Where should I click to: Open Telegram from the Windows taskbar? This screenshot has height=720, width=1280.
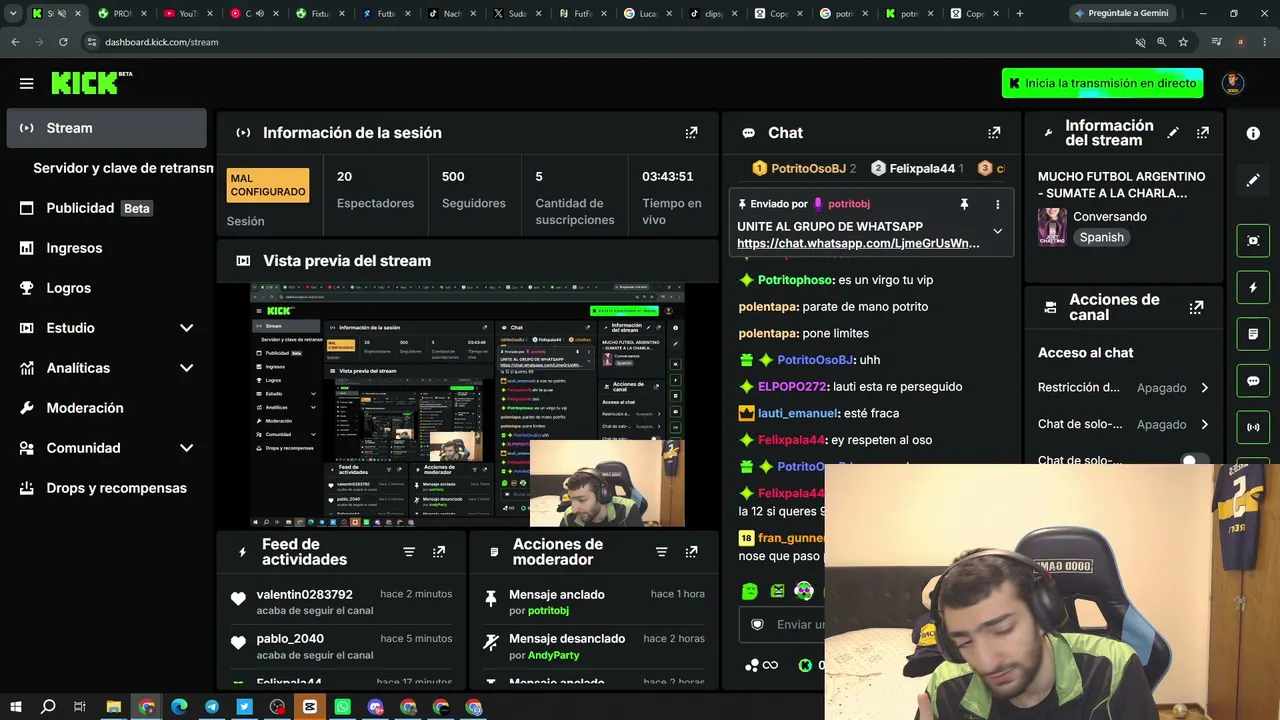coord(212,707)
